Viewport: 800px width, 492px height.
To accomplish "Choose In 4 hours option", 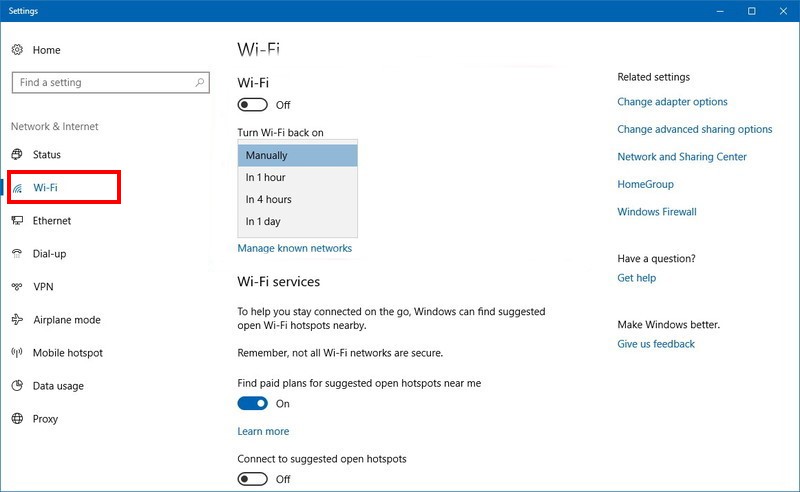I will [x=297, y=200].
